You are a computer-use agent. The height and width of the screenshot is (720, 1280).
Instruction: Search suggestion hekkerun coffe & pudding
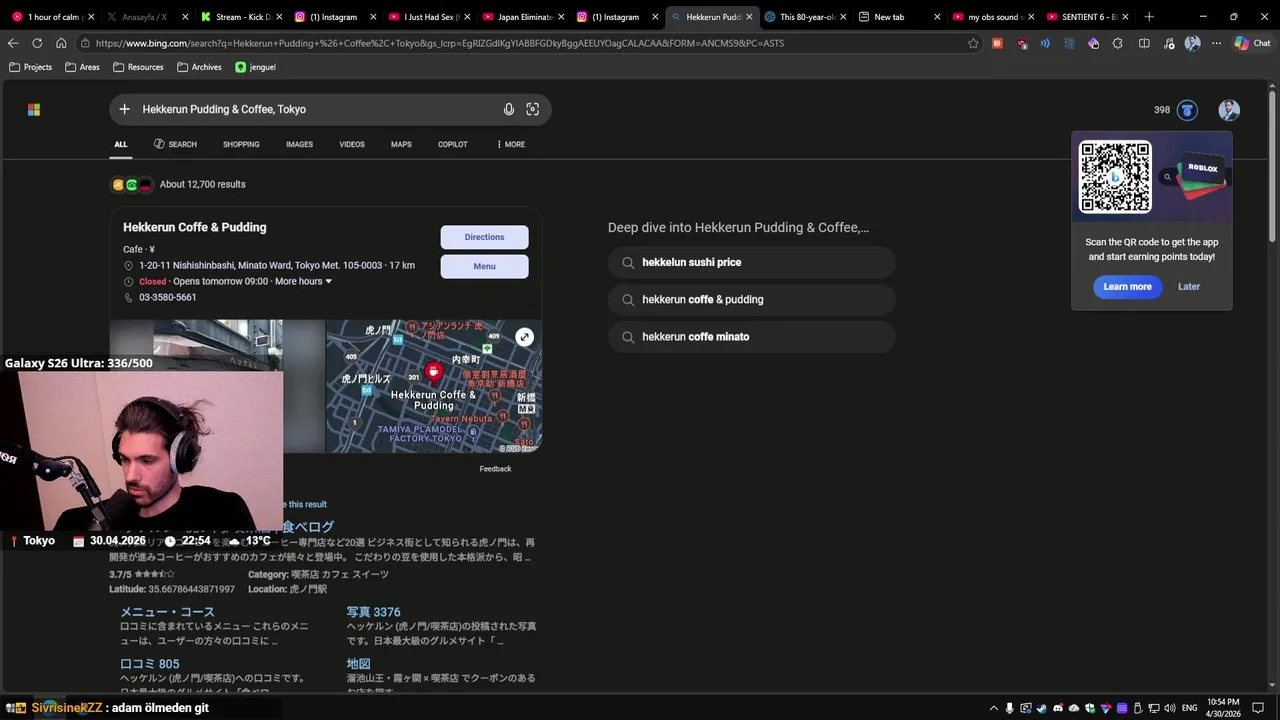click(752, 299)
